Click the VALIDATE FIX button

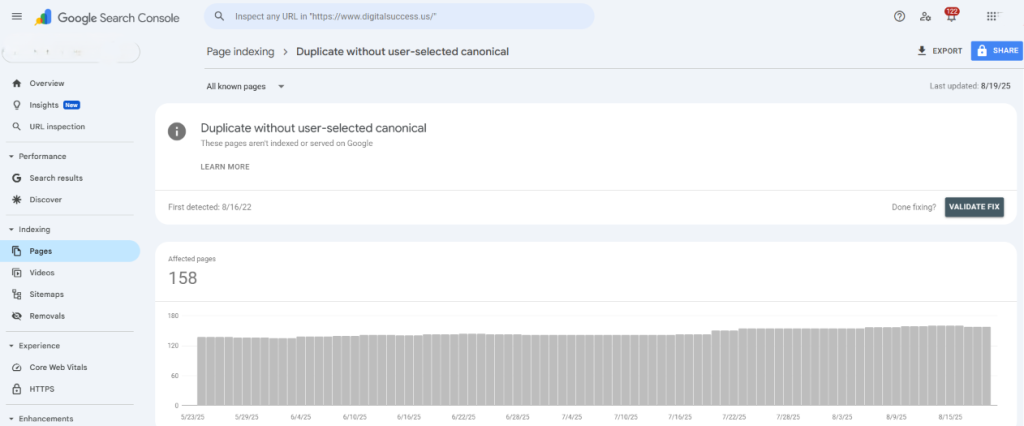click(974, 207)
